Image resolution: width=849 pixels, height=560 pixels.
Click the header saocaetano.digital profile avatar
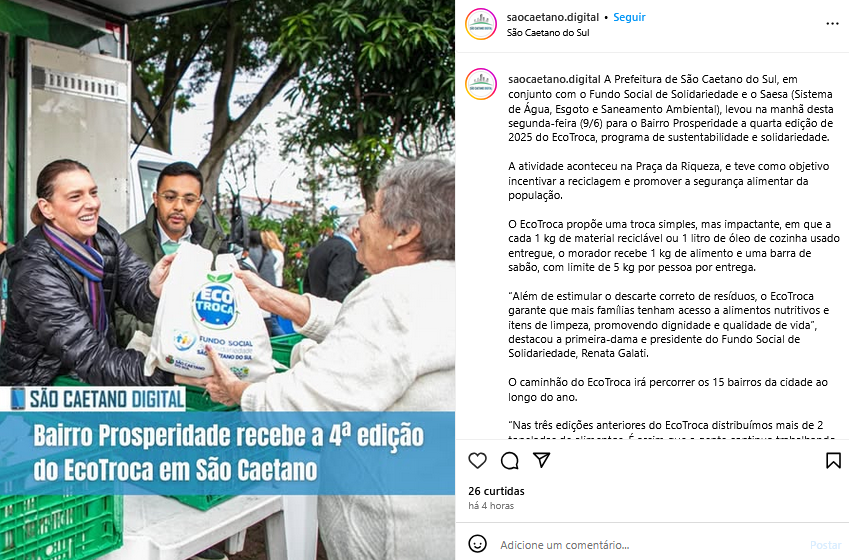click(481, 24)
